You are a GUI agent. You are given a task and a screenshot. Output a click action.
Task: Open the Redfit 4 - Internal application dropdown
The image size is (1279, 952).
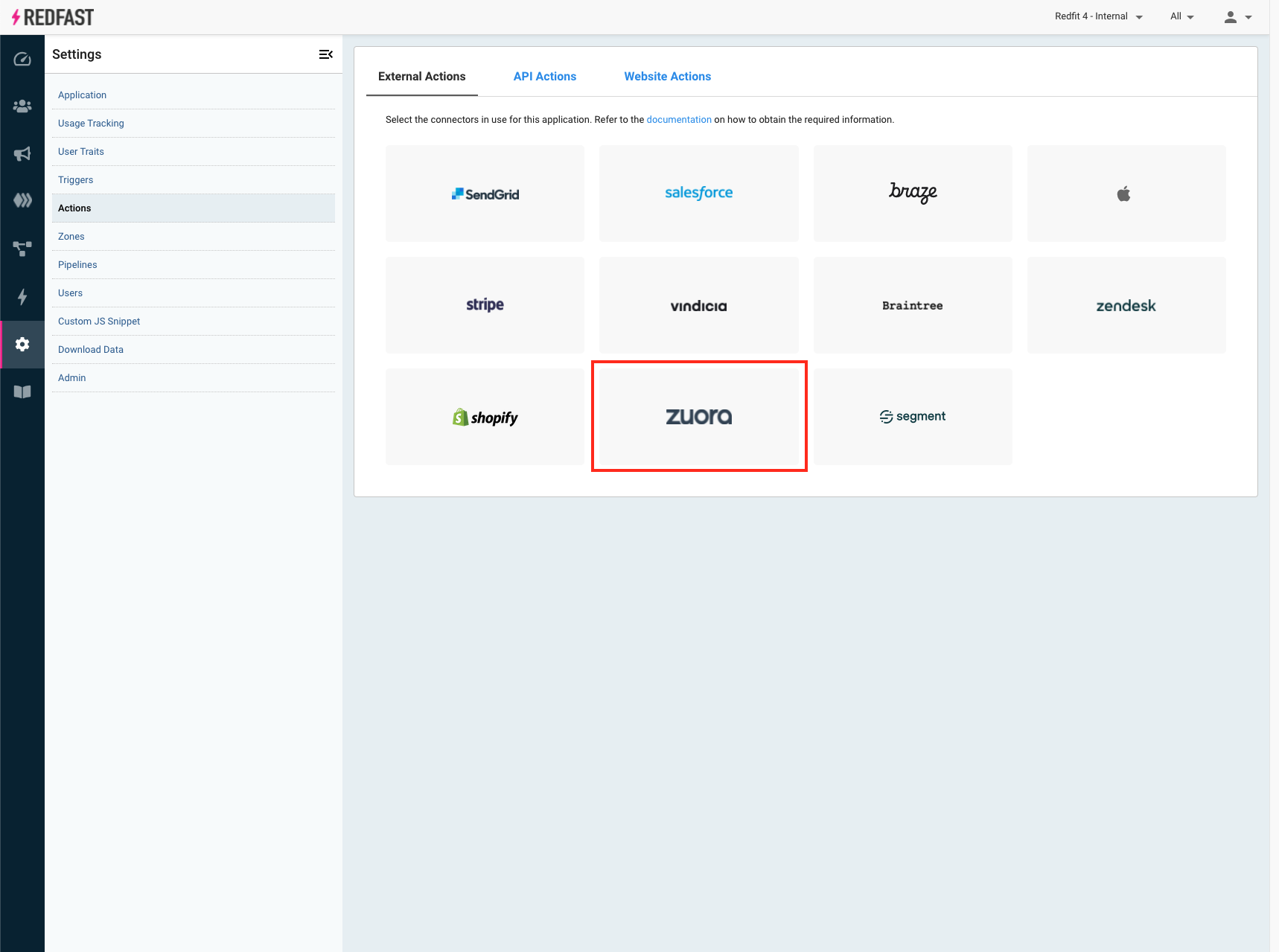tap(1098, 16)
